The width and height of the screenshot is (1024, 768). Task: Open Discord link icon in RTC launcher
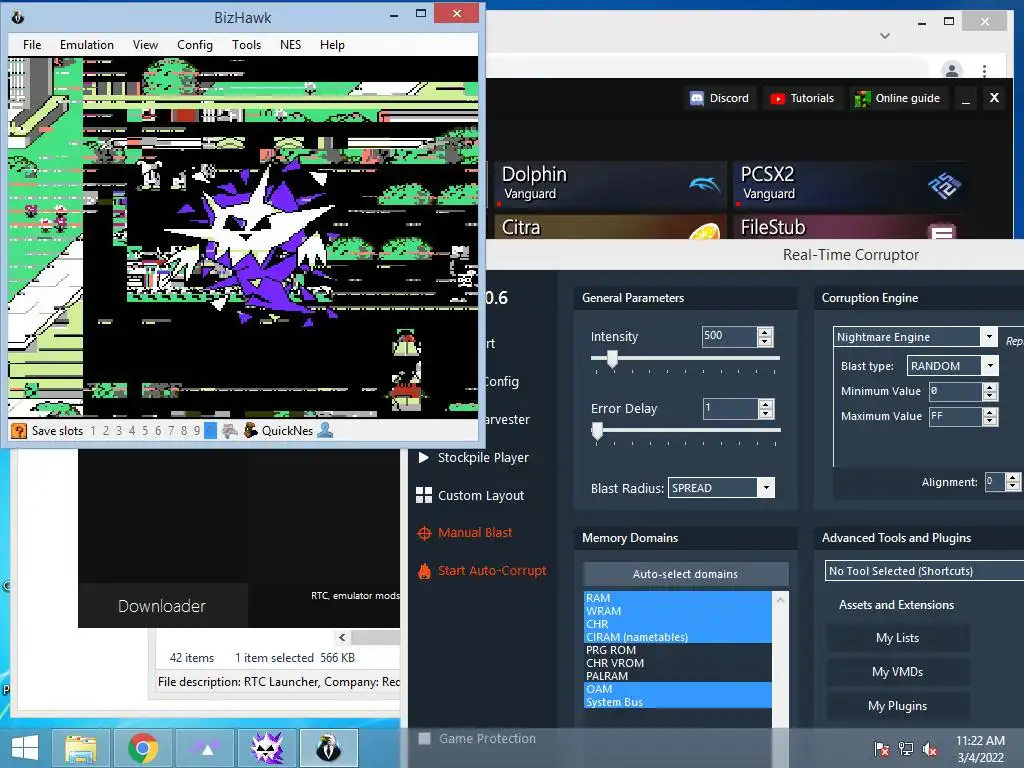[x=697, y=99]
